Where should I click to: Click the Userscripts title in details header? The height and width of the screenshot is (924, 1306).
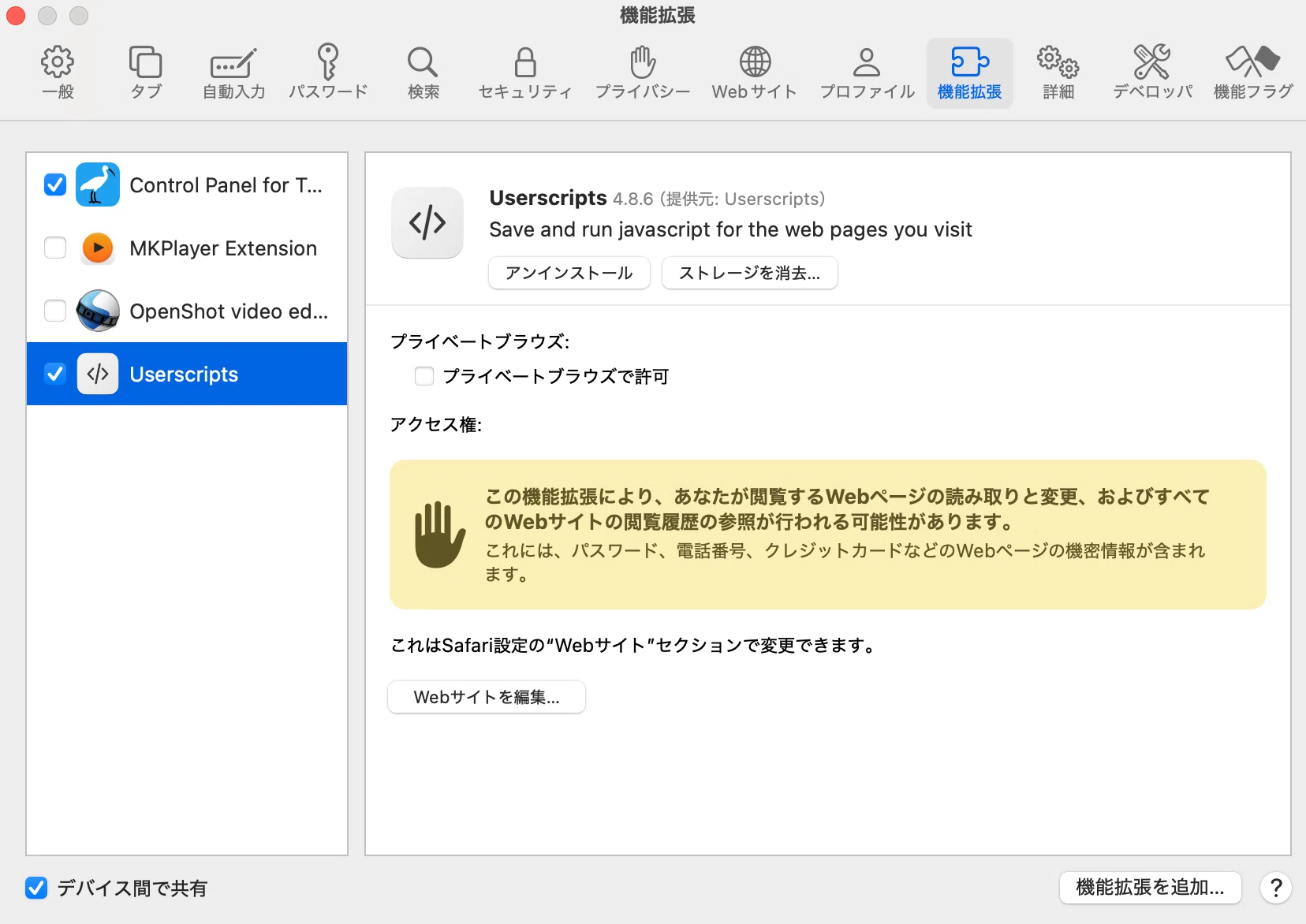tap(548, 198)
